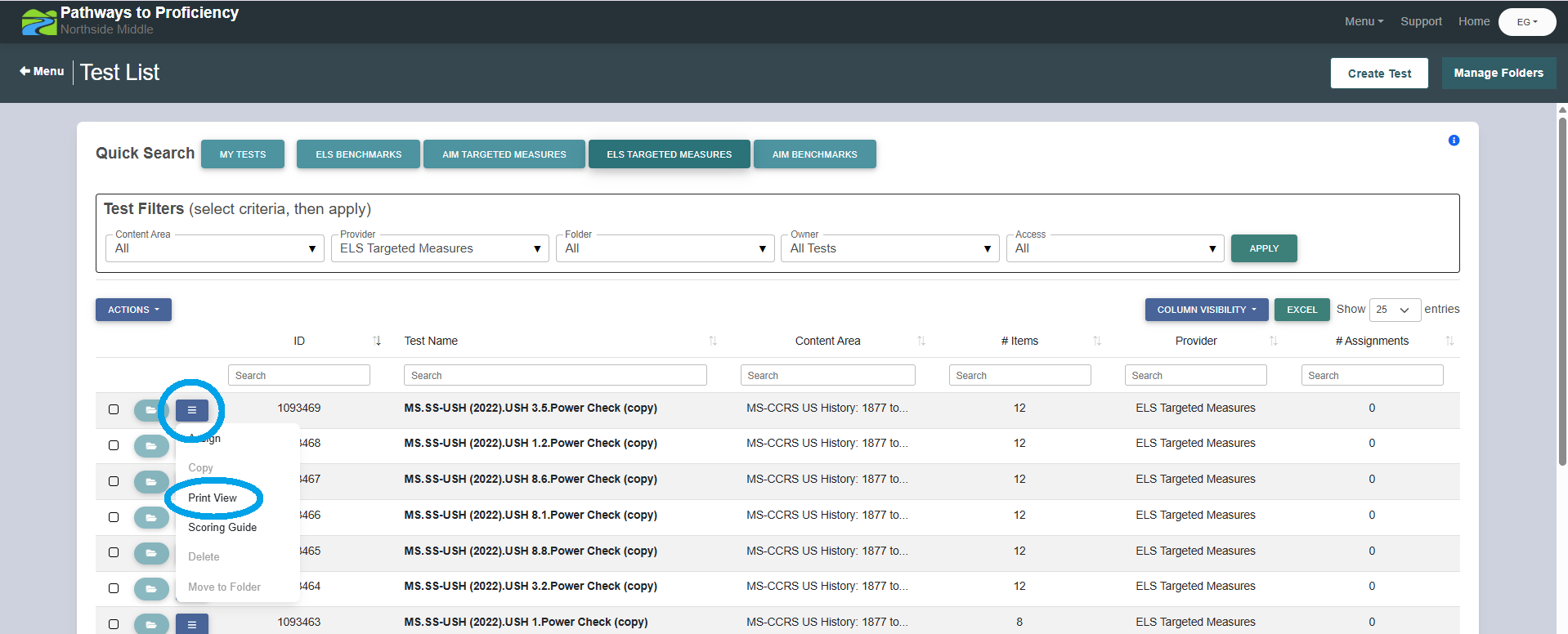Open hamburger menu icon for test 1093463

(192, 624)
